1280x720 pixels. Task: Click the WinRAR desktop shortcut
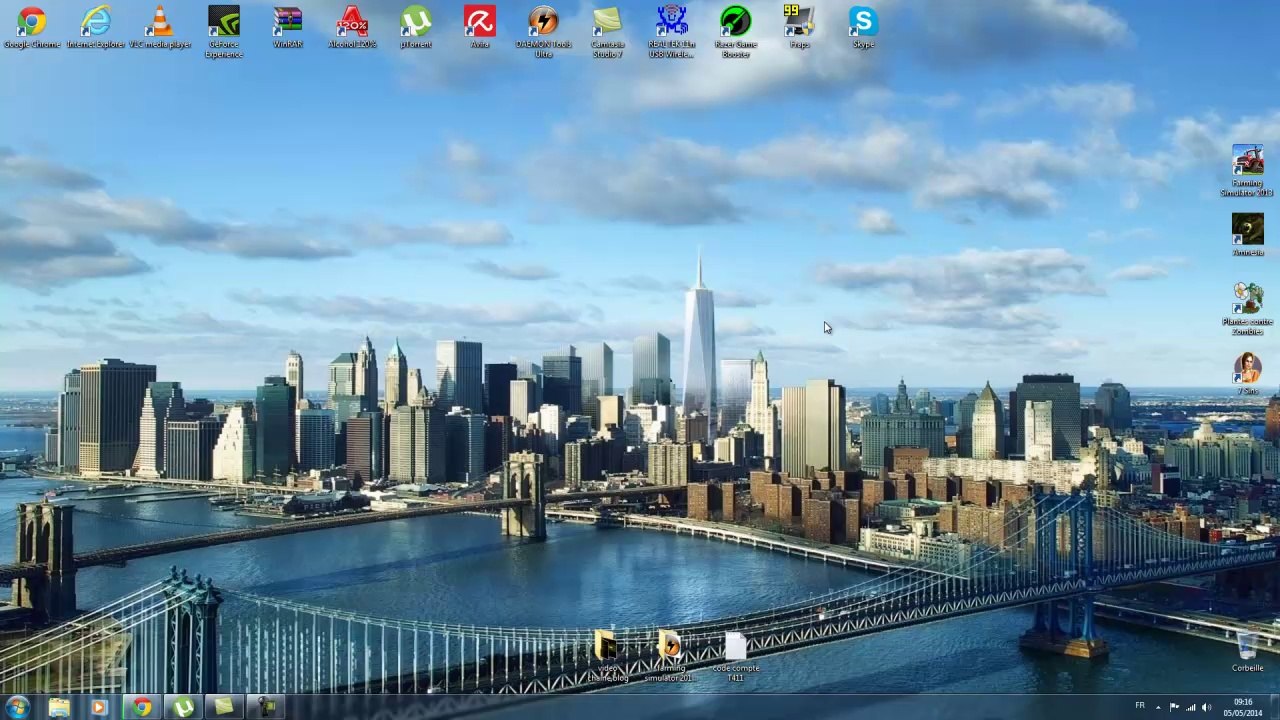pyautogui.click(x=288, y=27)
